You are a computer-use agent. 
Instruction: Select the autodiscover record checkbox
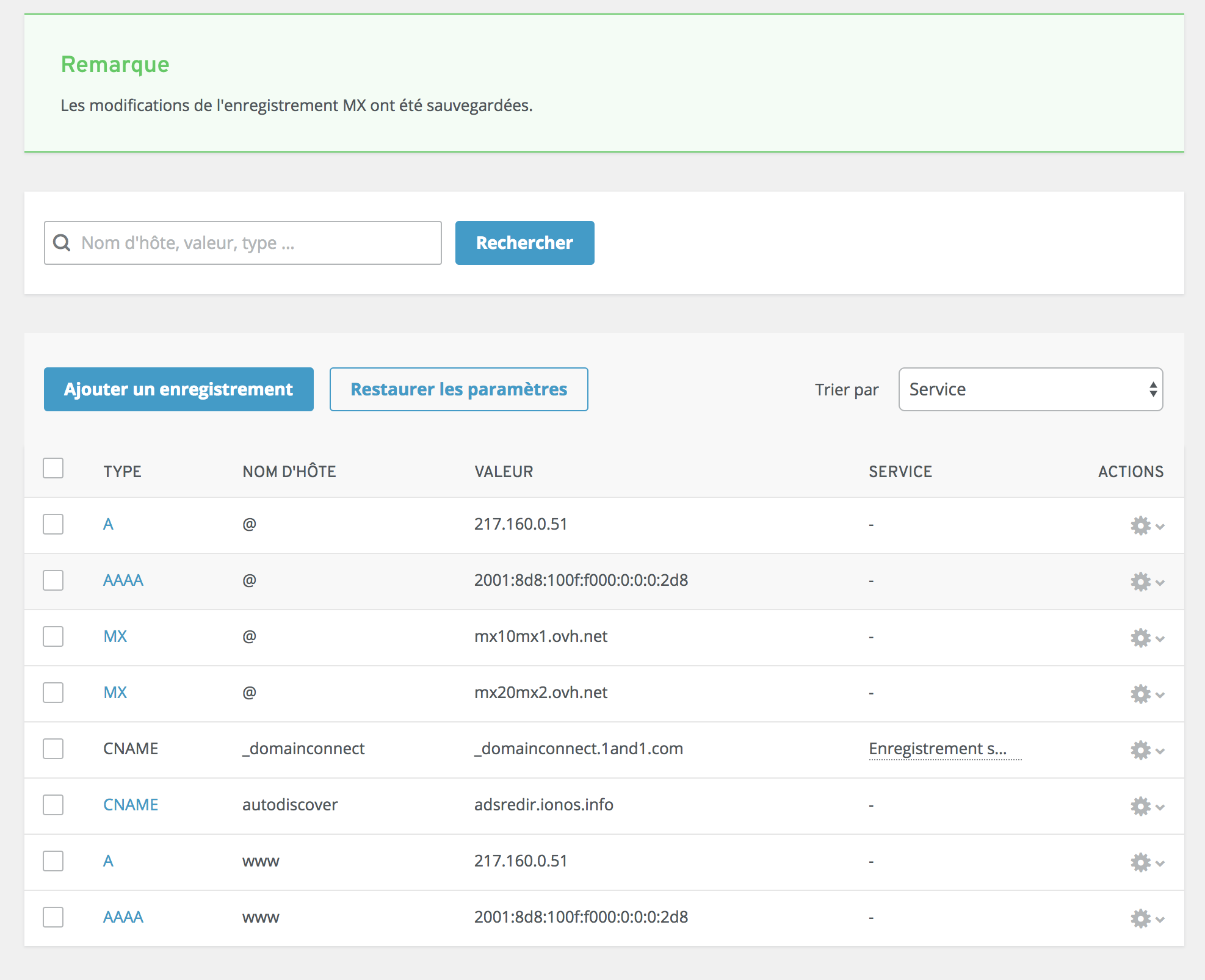tap(53, 805)
